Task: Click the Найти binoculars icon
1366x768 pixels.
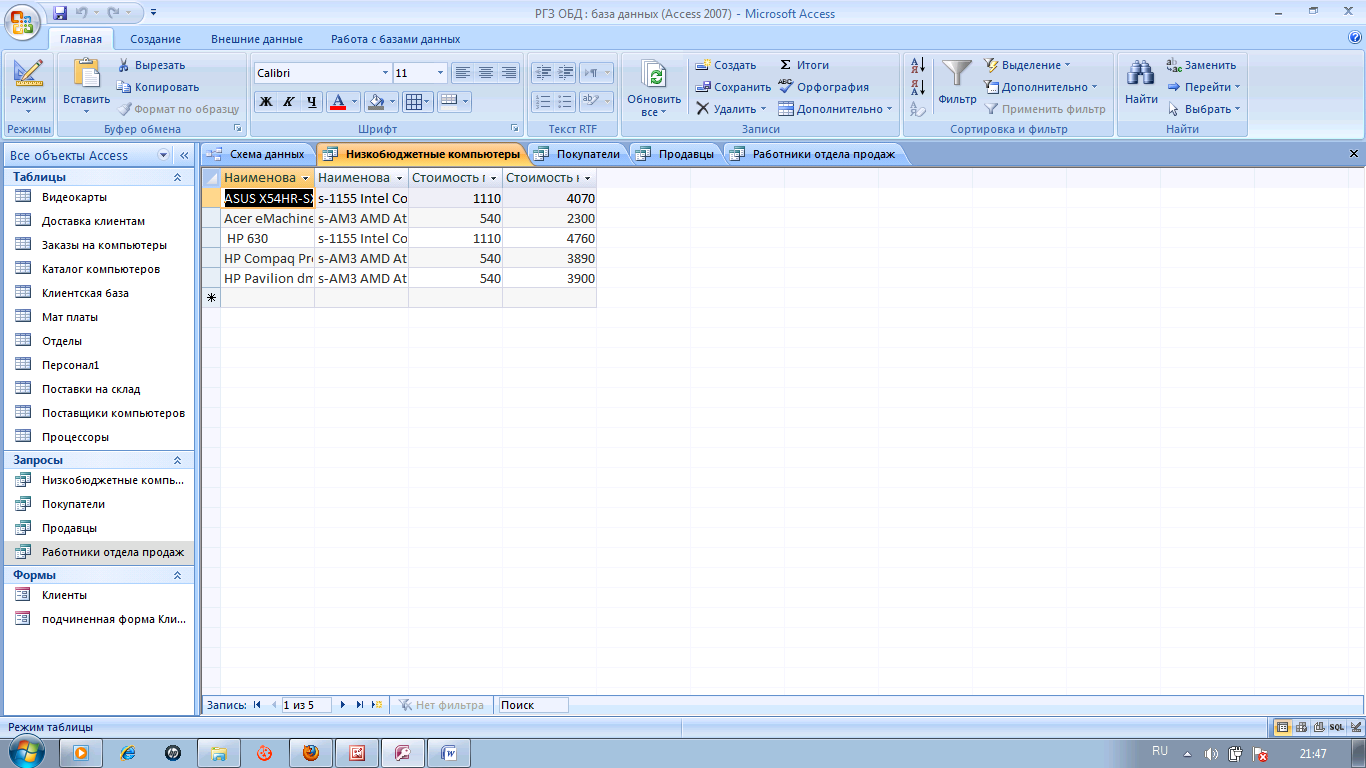Action: click(x=1141, y=74)
